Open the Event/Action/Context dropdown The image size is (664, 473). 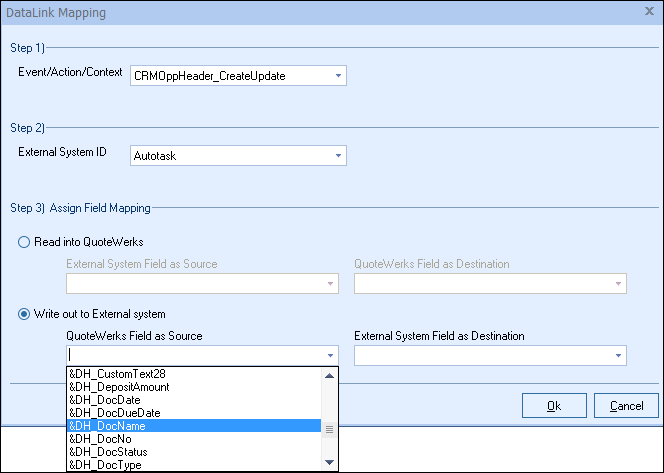click(338, 75)
